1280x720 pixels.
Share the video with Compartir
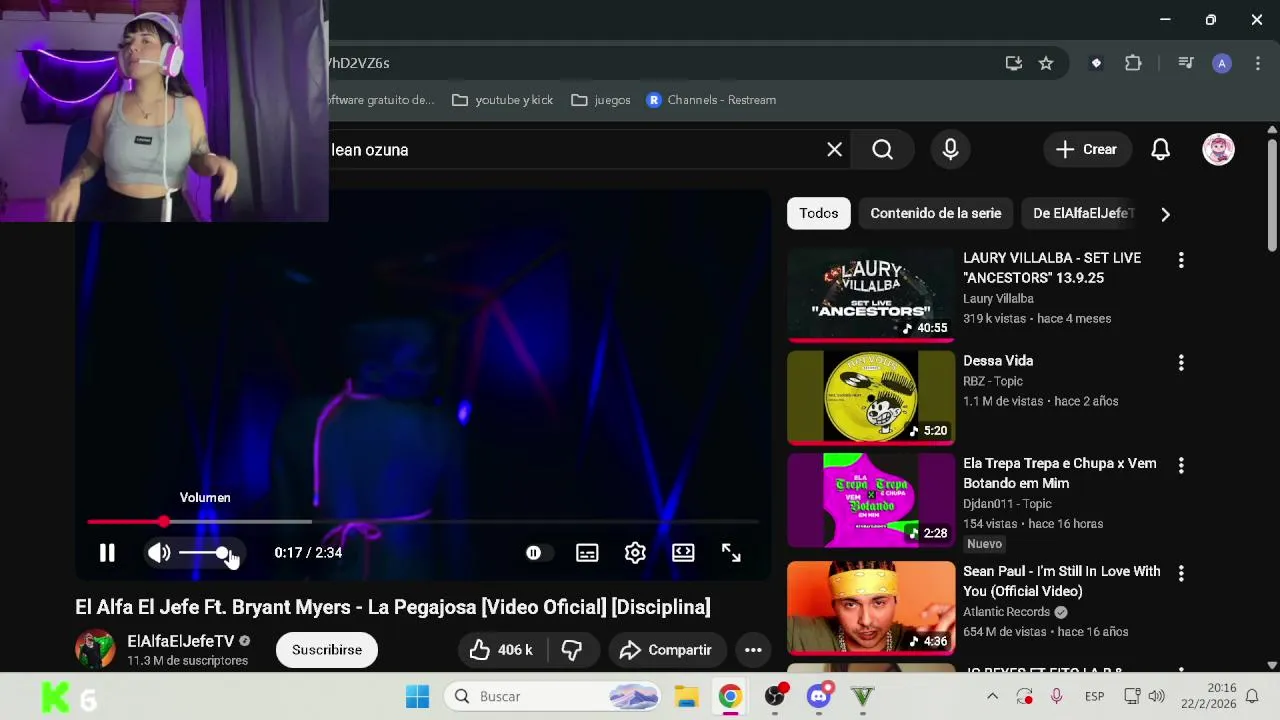pyautogui.click(x=667, y=650)
